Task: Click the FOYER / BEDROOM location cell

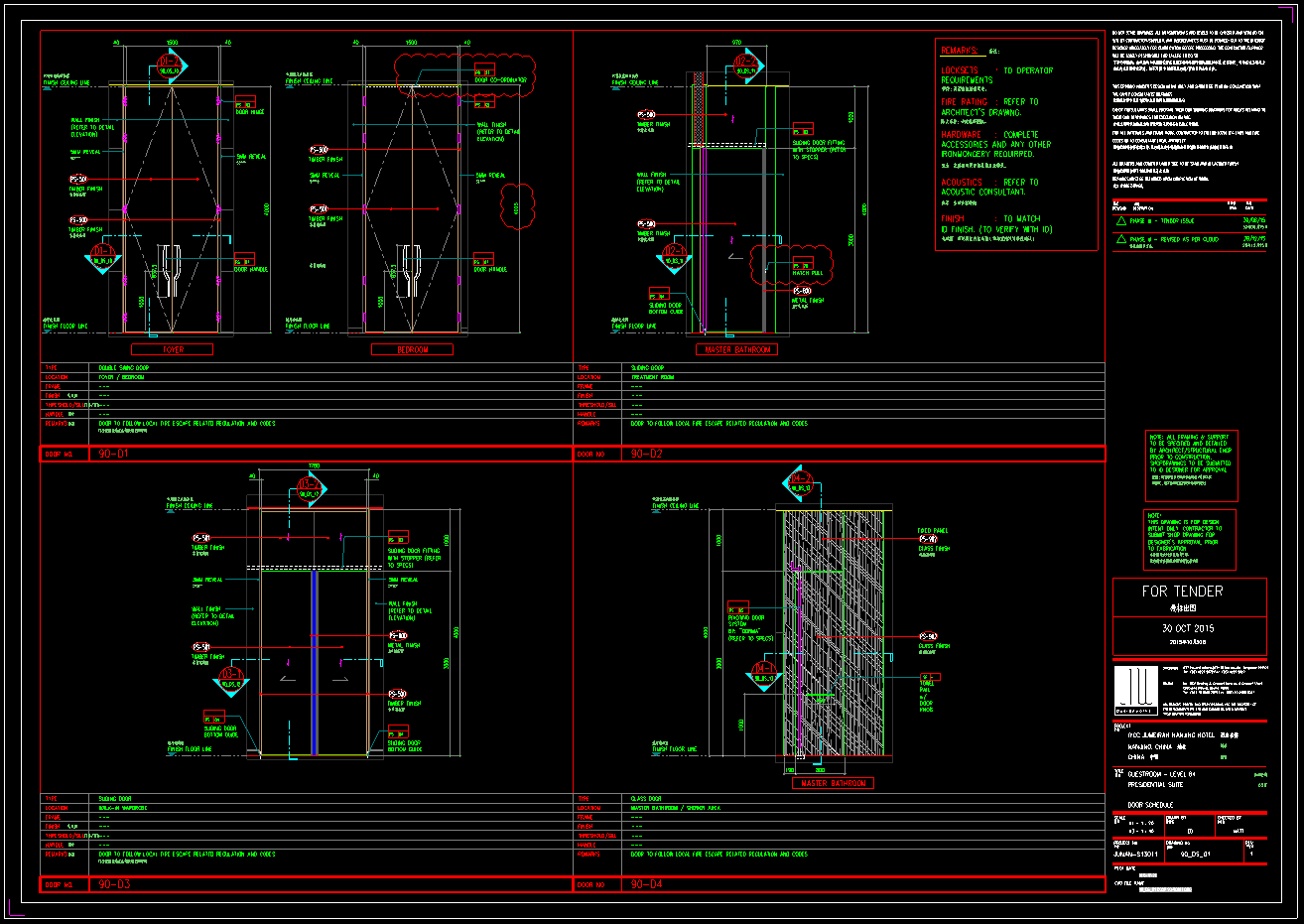Action: coord(121,377)
